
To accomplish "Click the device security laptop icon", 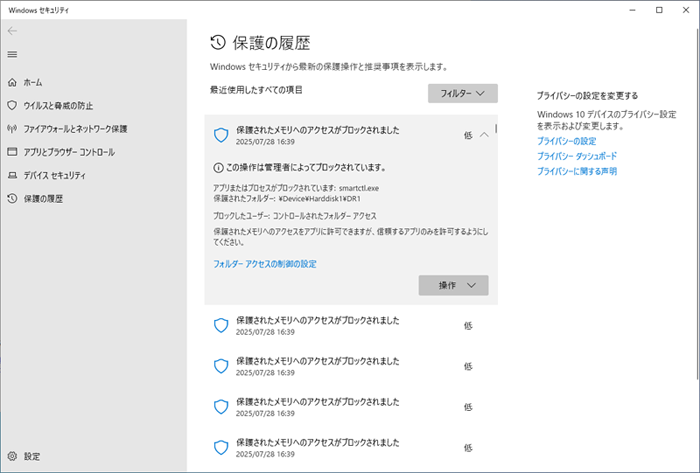I will (x=12, y=175).
